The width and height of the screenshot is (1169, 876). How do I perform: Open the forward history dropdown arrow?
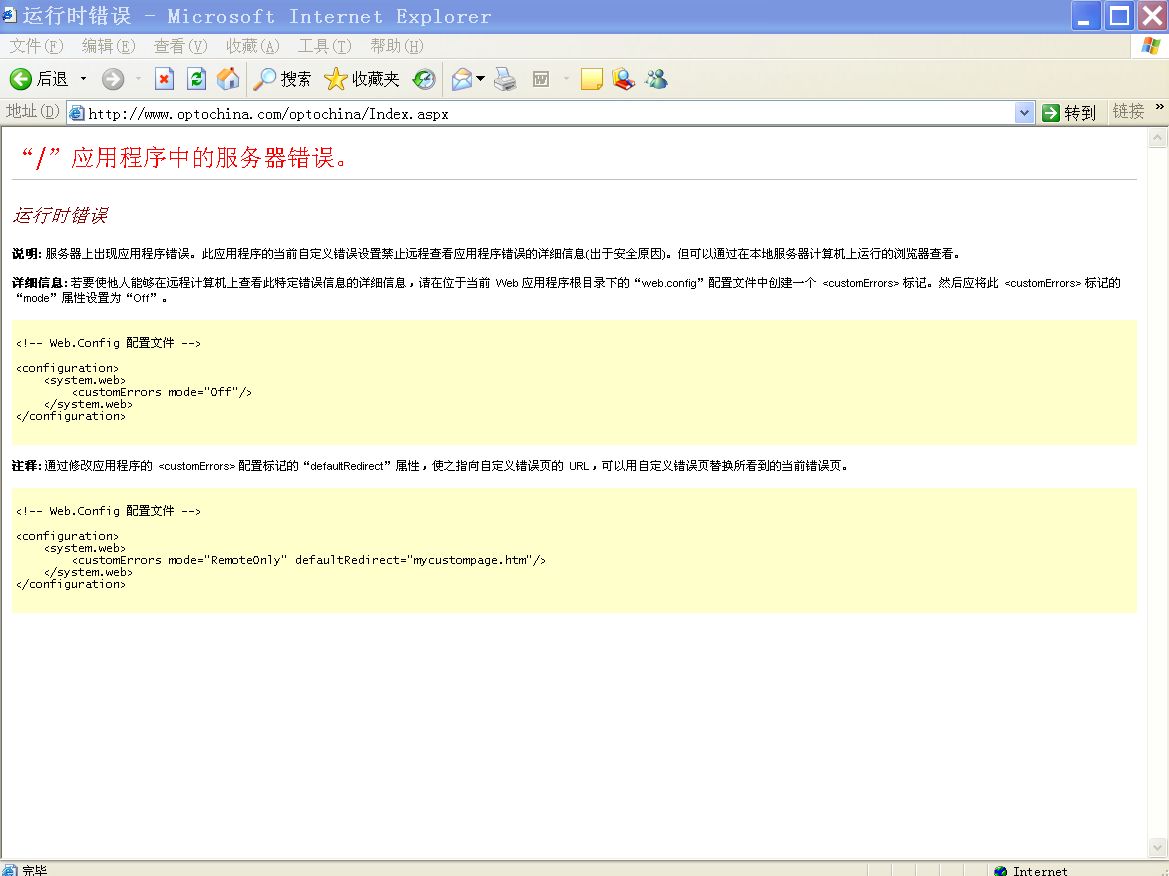(x=139, y=78)
